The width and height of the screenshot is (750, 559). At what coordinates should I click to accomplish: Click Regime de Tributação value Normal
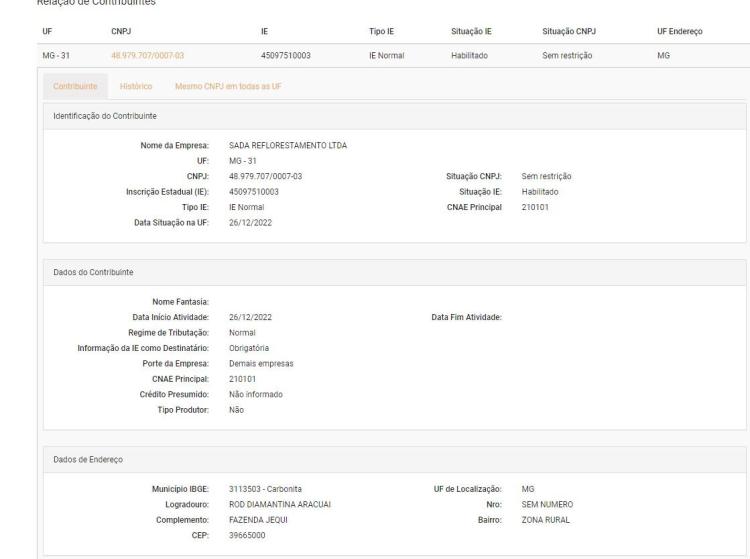(x=242, y=333)
